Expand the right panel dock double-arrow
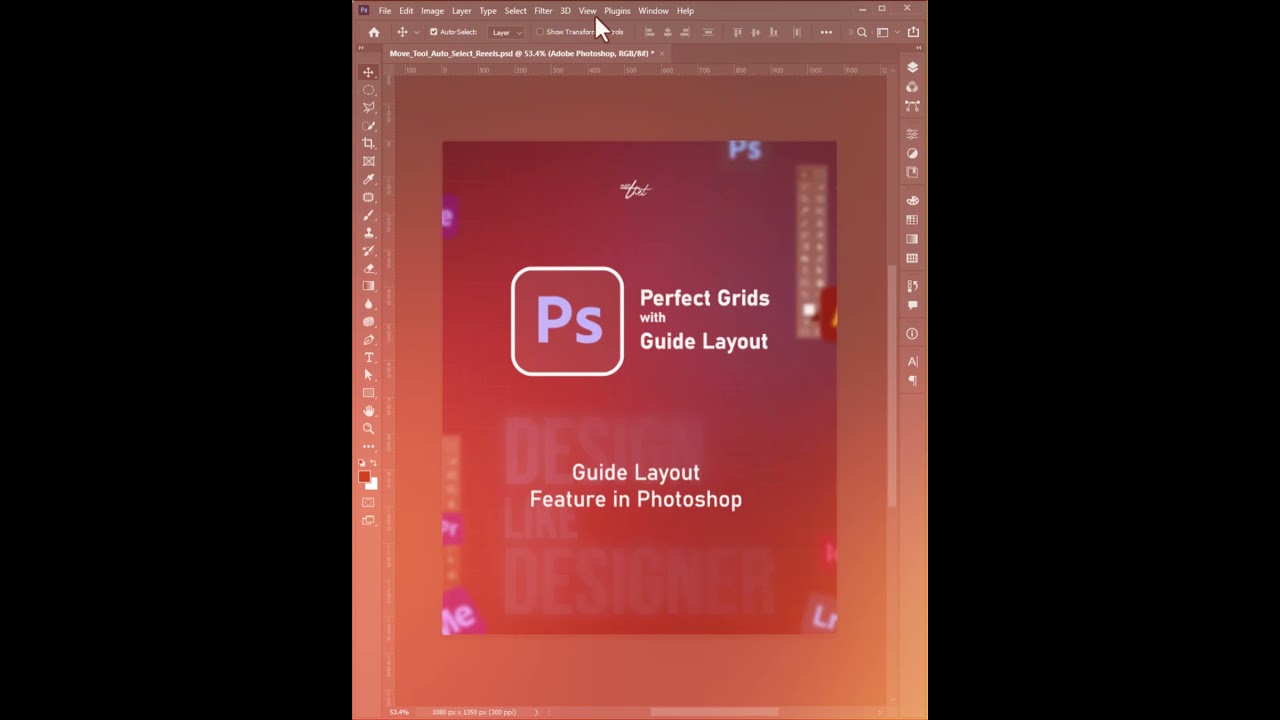Image resolution: width=1280 pixels, height=720 pixels. coord(920,47)
